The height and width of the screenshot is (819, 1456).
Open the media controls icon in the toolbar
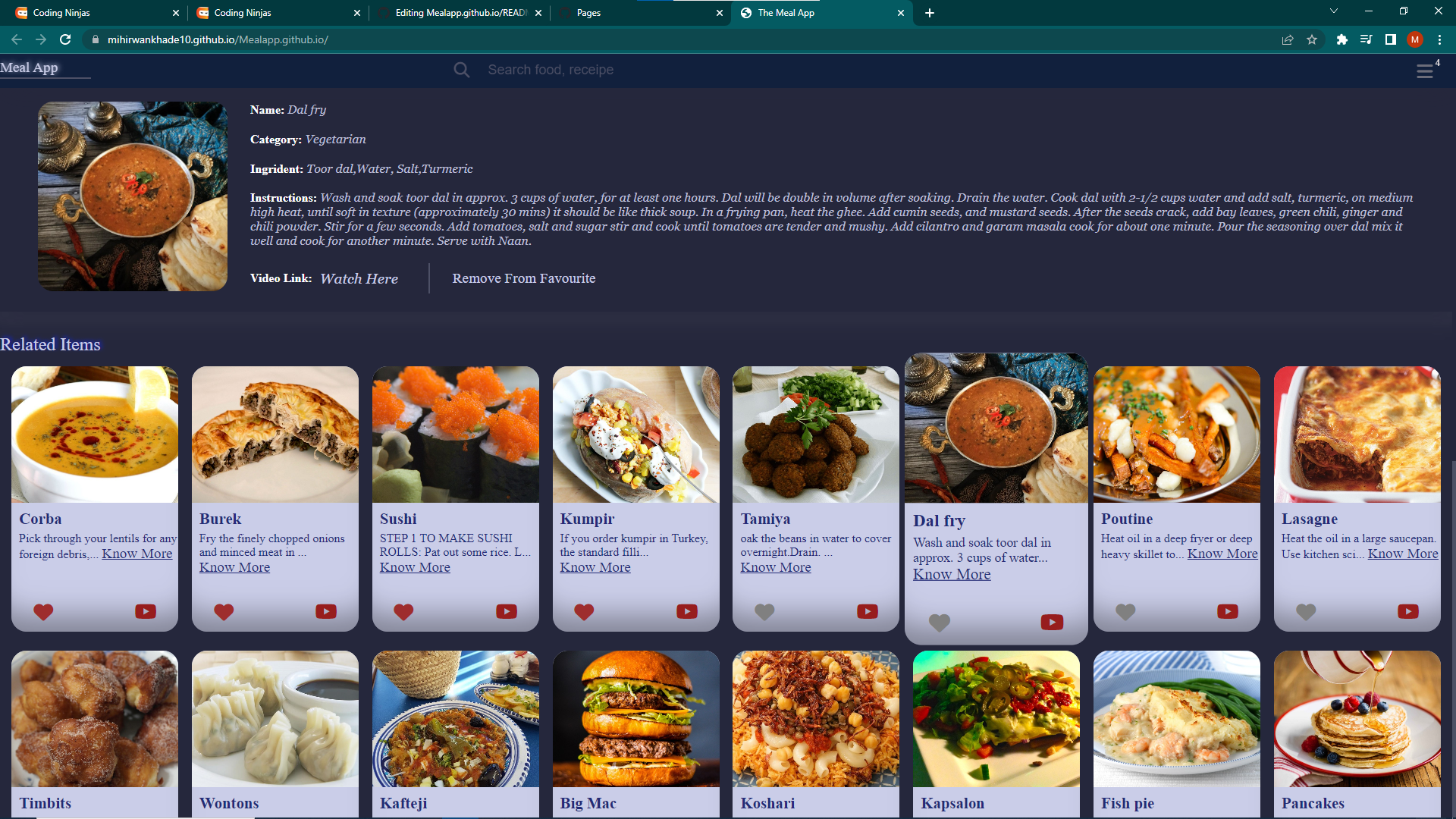point(1366,39)
